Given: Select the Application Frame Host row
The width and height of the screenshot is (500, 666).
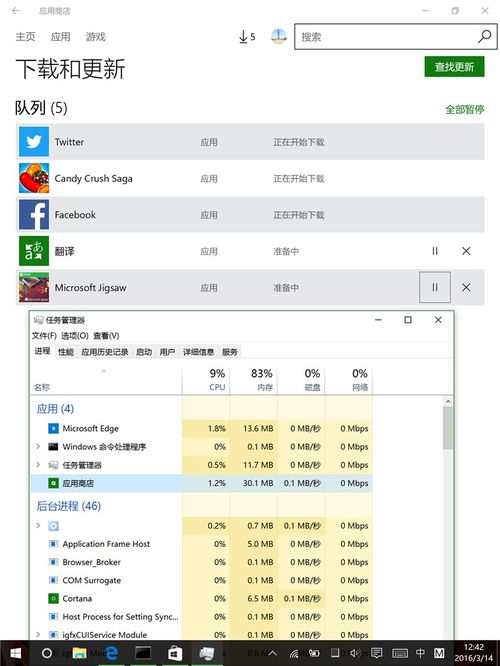Looking at the screenshot, I should 201,544.
